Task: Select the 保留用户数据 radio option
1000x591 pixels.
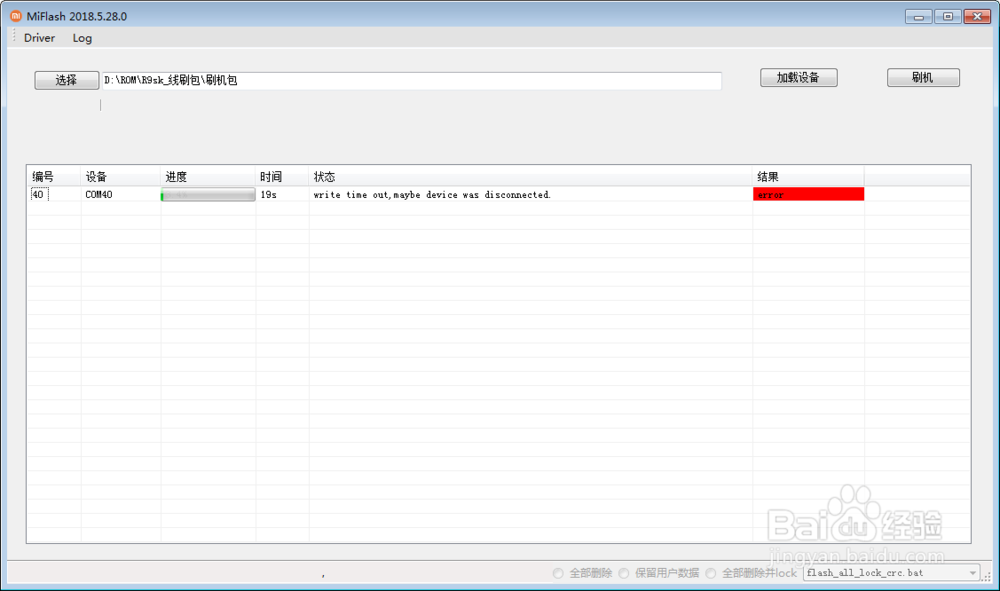Action: 624,573
